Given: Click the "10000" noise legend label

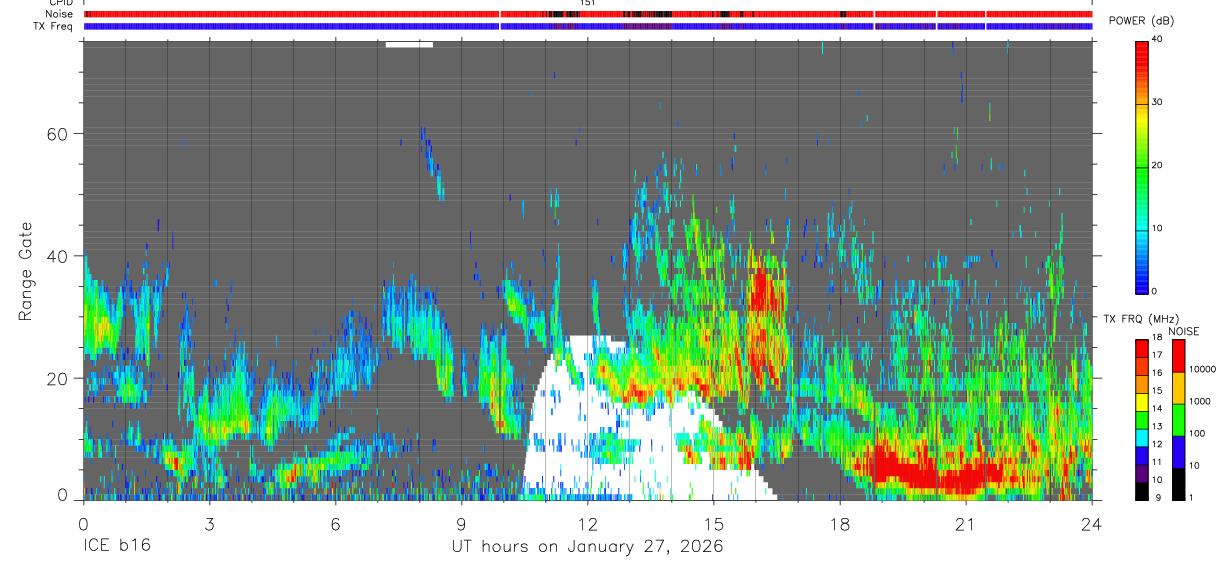Looking at the screenshot, I should (x=1202, y=368).
